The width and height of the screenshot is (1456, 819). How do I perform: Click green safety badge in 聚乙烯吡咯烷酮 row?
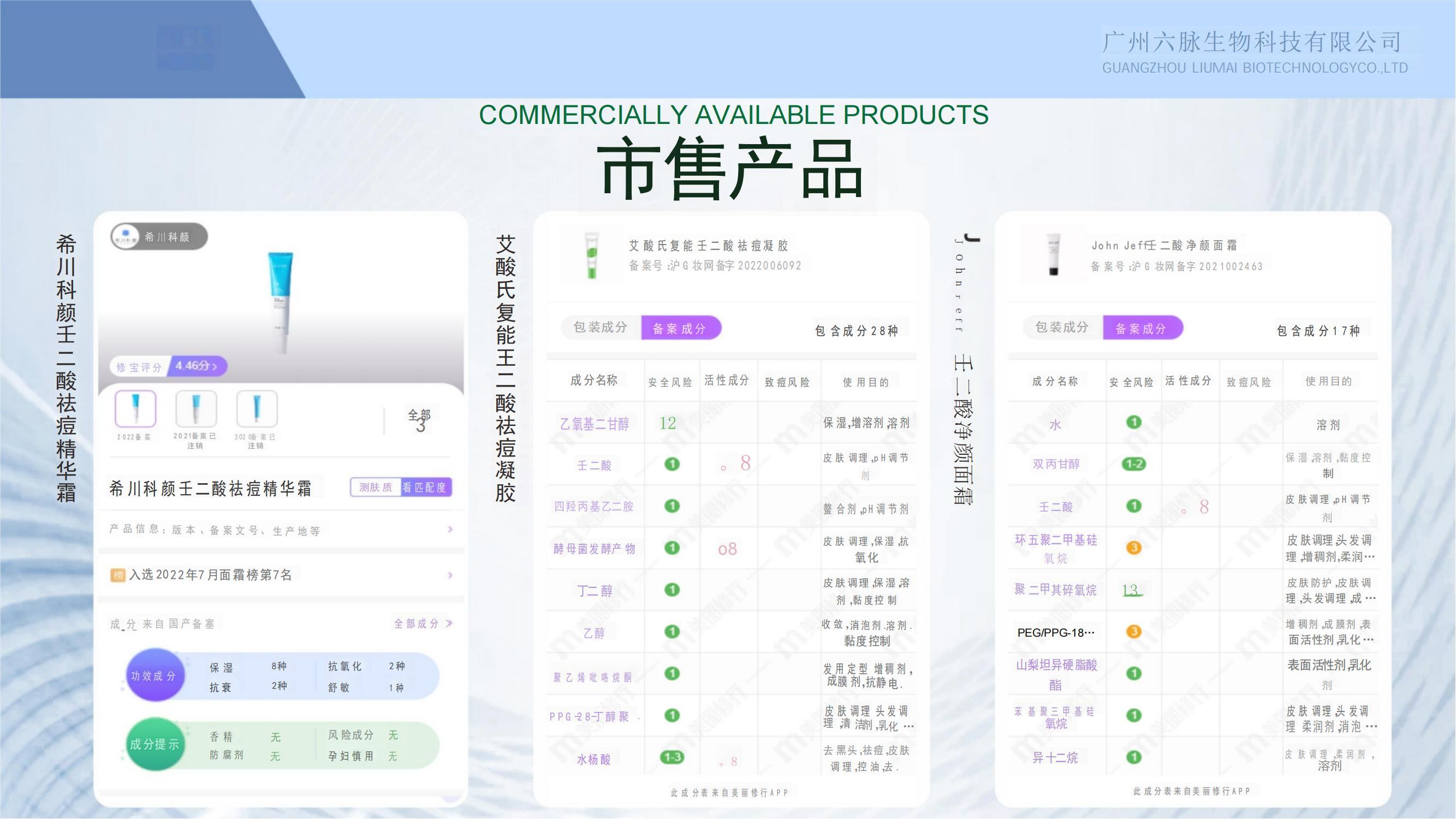pyautogui.click(x=672, y=673)
